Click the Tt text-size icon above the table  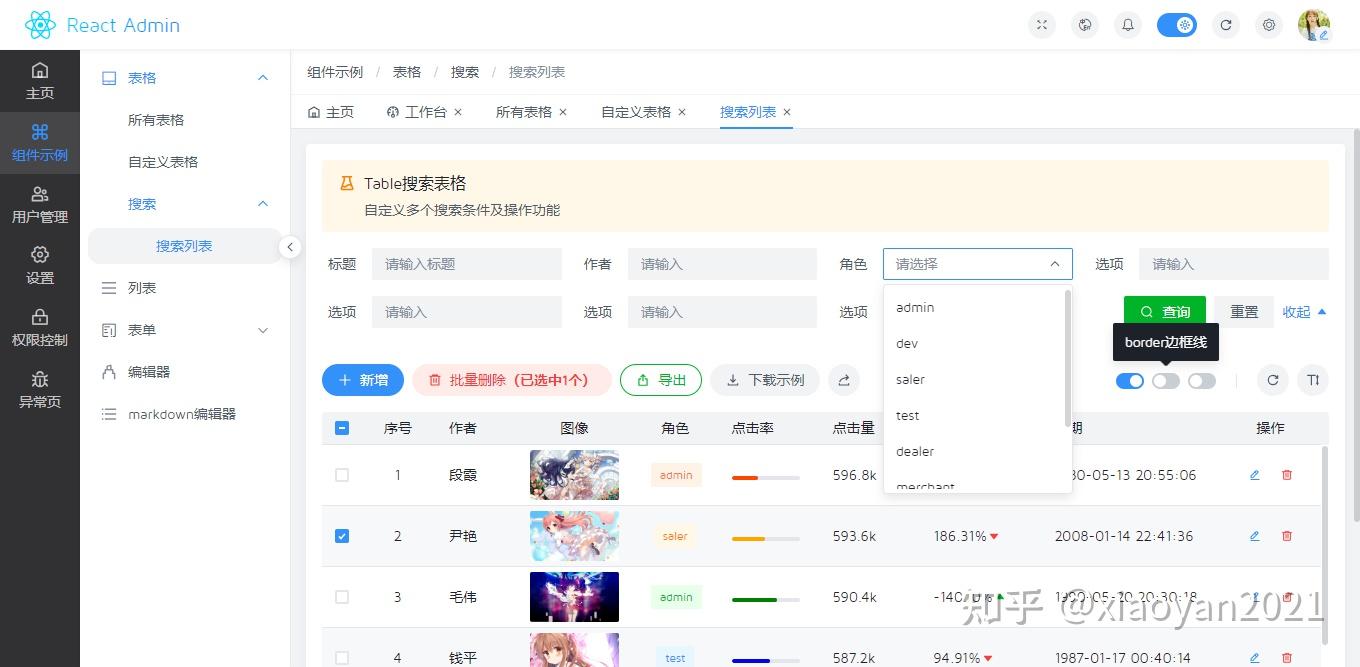pyautogui.click(x=1313, y=380)
